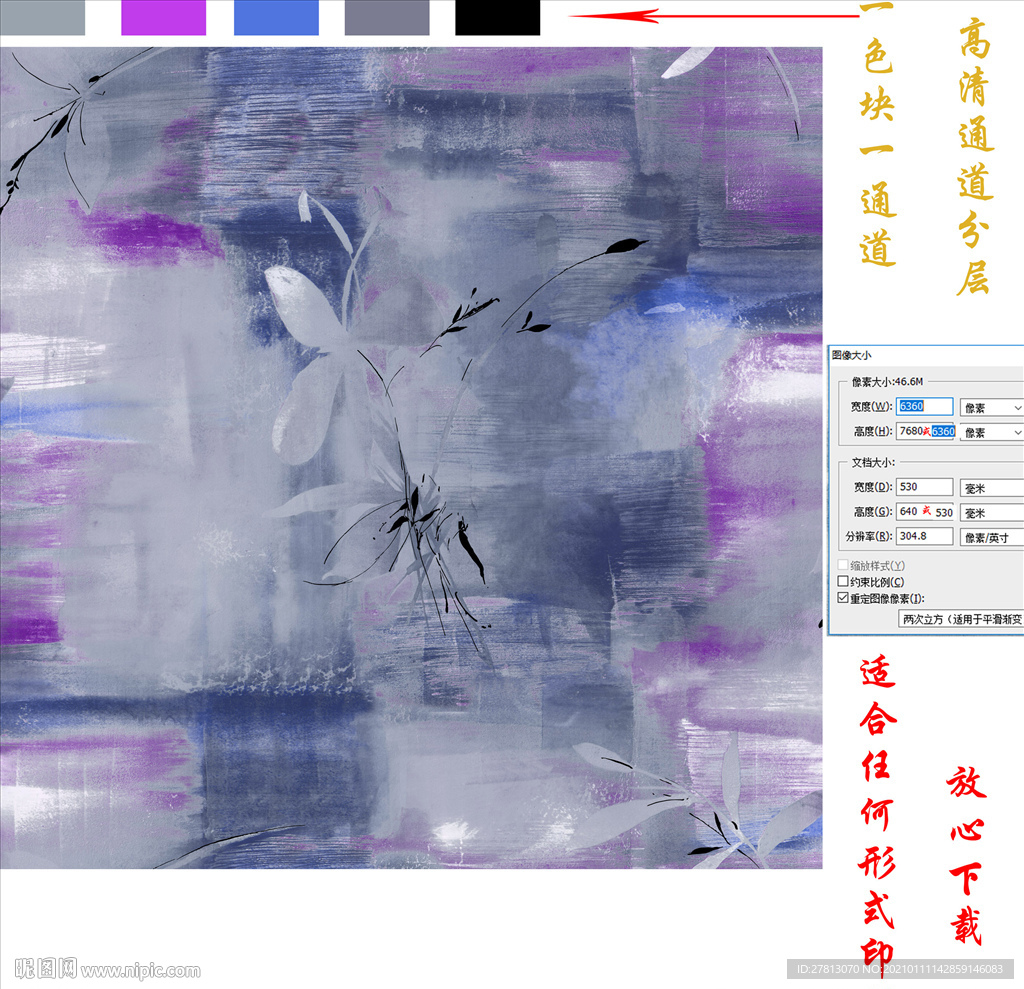This screenshot has width=1024, height=989.
Task: Toggle the 缩放样式 checkbox
Action: click(843, 565)
